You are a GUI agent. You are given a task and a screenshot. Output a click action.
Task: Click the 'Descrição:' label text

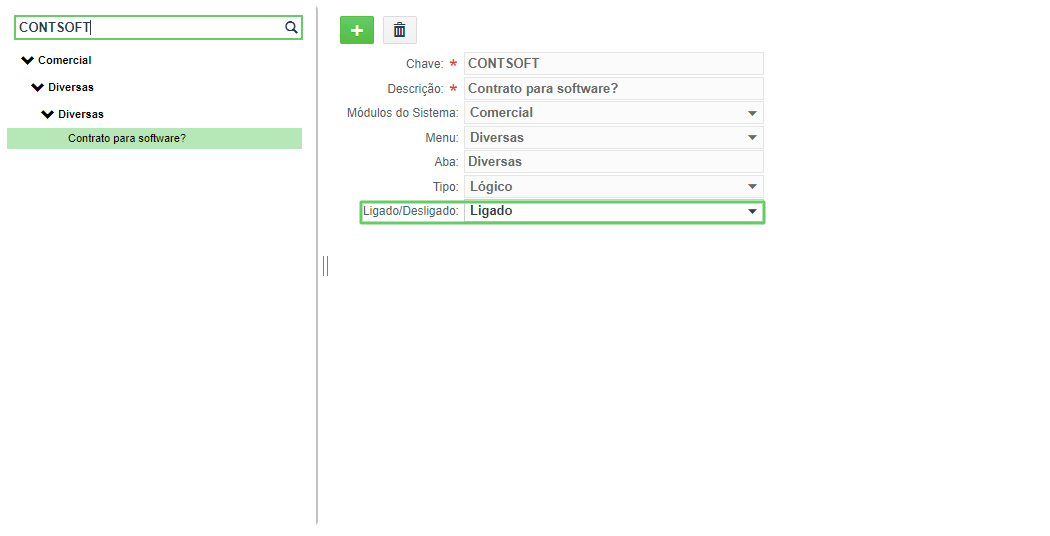pos(415,88)
